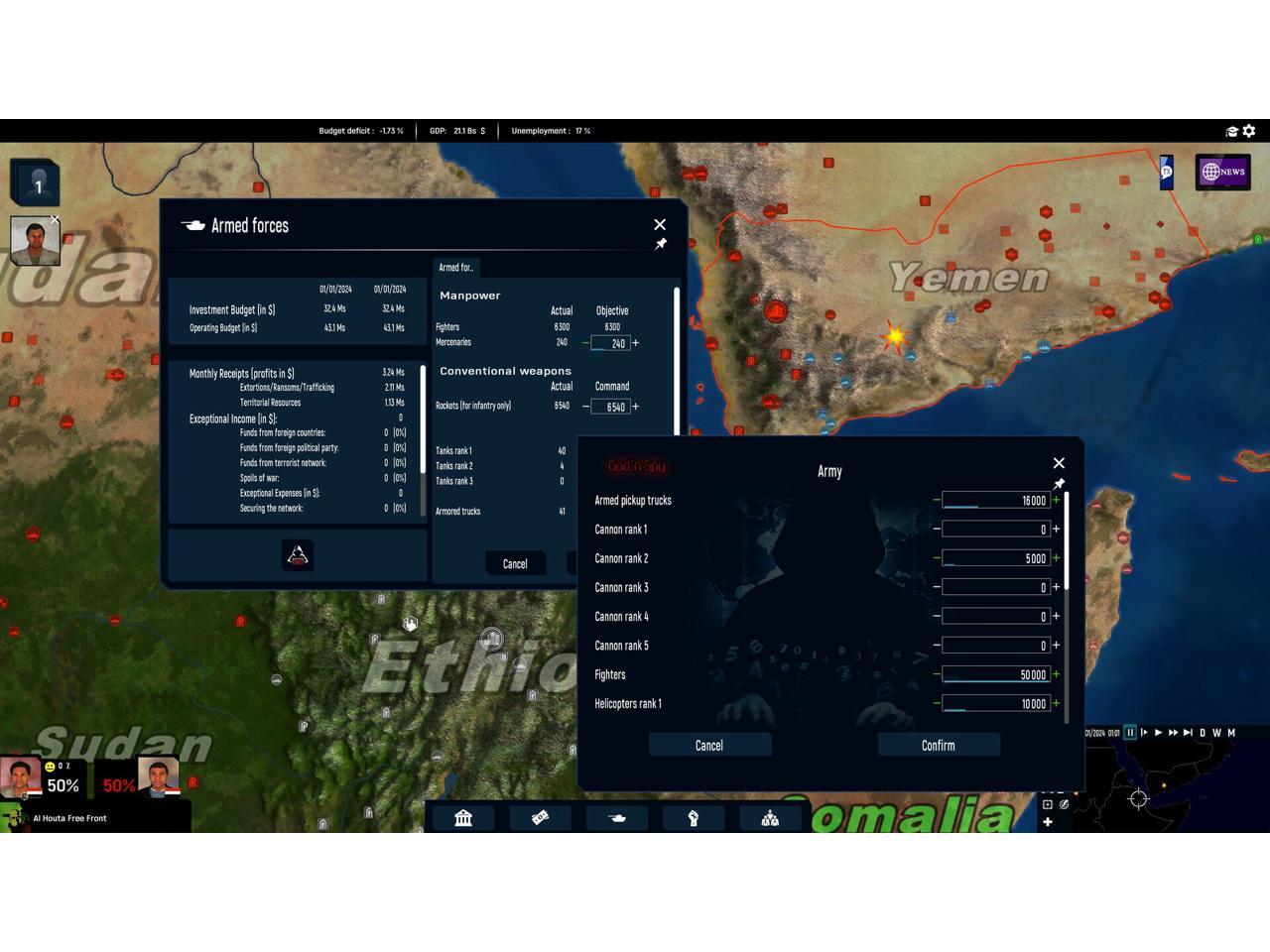Open the News globe panel
Image resolution: width=1270 pixels, height=952 pixels.
click(1222, 172)
